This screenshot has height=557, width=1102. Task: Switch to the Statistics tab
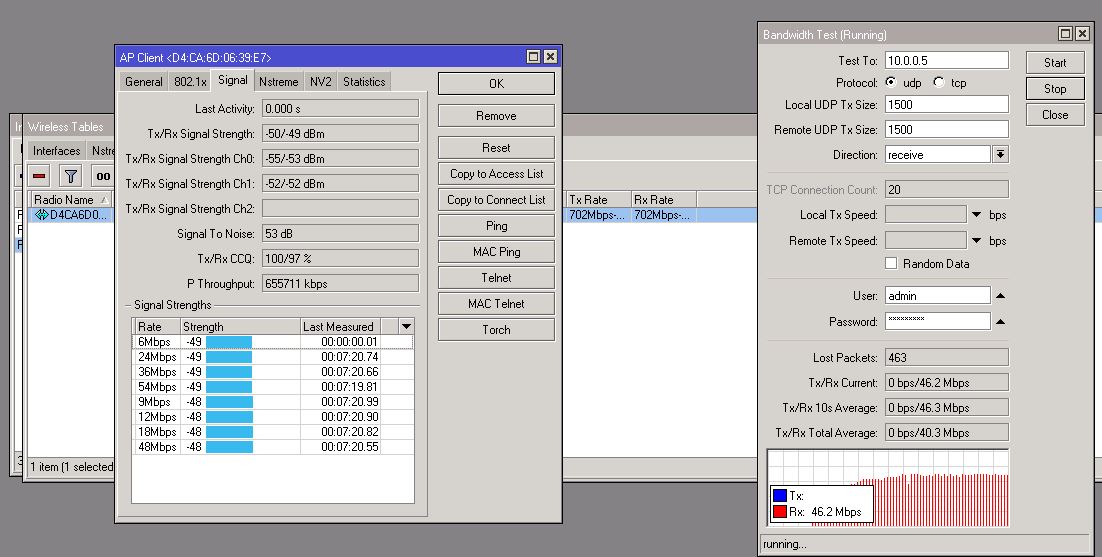coord(364,82)
